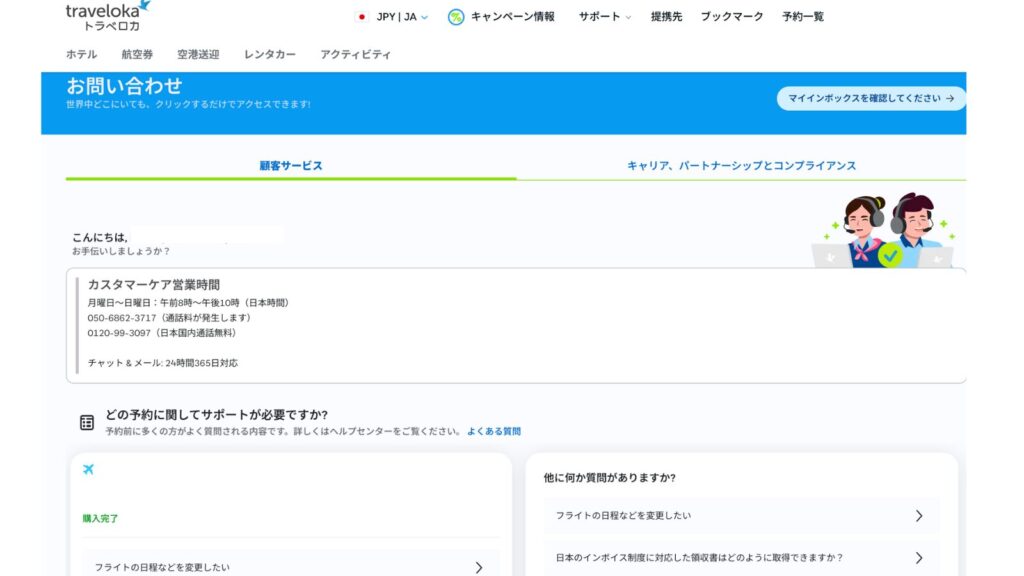Image resolution: width=1024 pixels, height=576 pixels.
Task: Click the campaign percent badge icon
Action: point(456,17)
